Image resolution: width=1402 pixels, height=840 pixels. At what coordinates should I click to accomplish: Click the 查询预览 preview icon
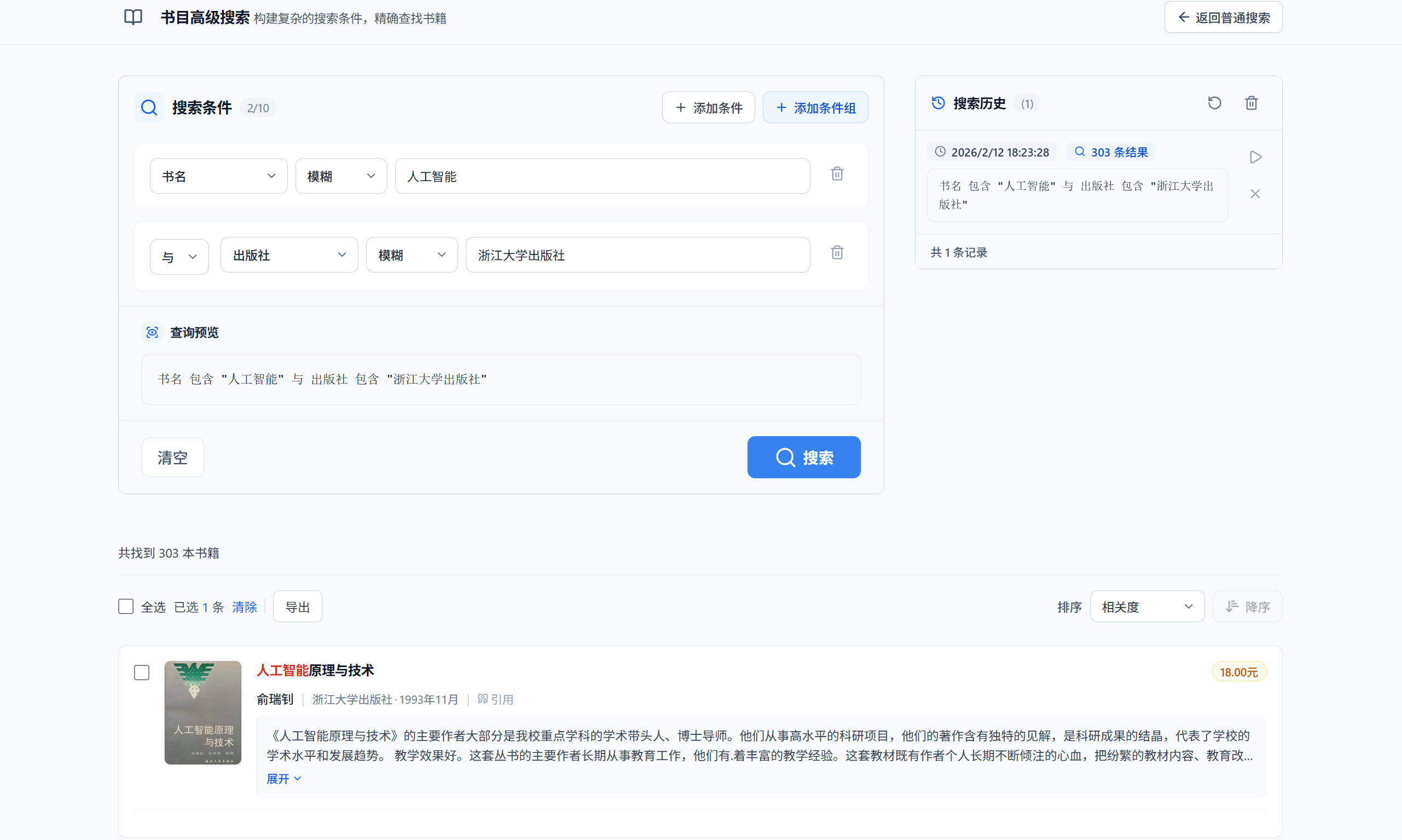pyautogui.click(x=152, y=332)
